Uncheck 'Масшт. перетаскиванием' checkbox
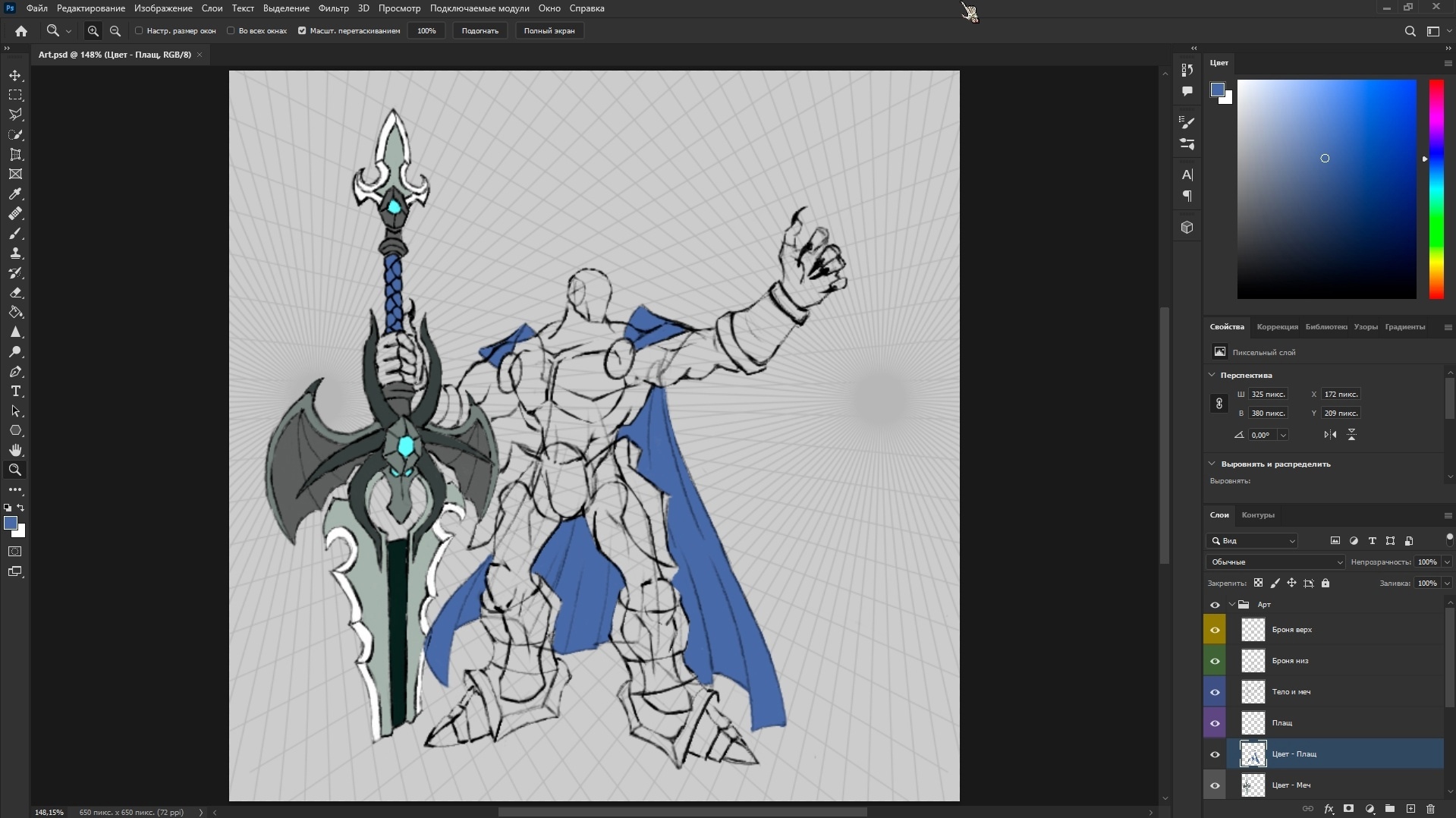The image size is (1456, 818). click(302, 31)
